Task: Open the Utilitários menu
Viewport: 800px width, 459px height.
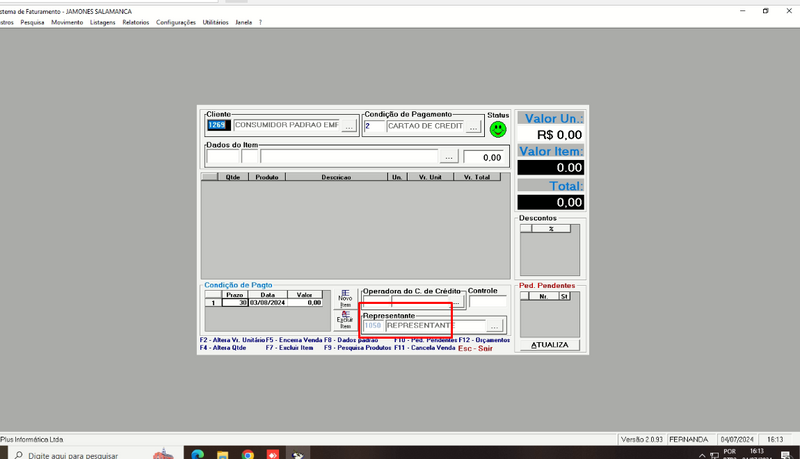Action: tap(215, 22)
